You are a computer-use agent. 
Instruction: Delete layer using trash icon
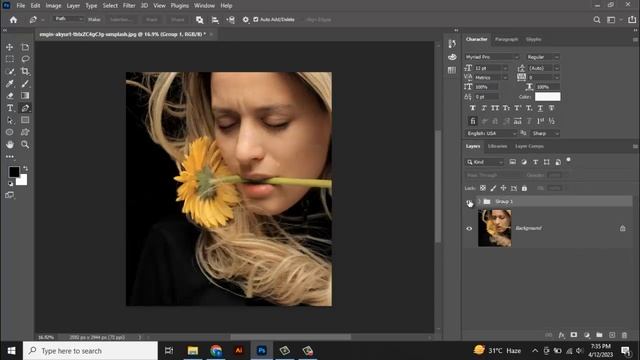[x=624, y=335]
